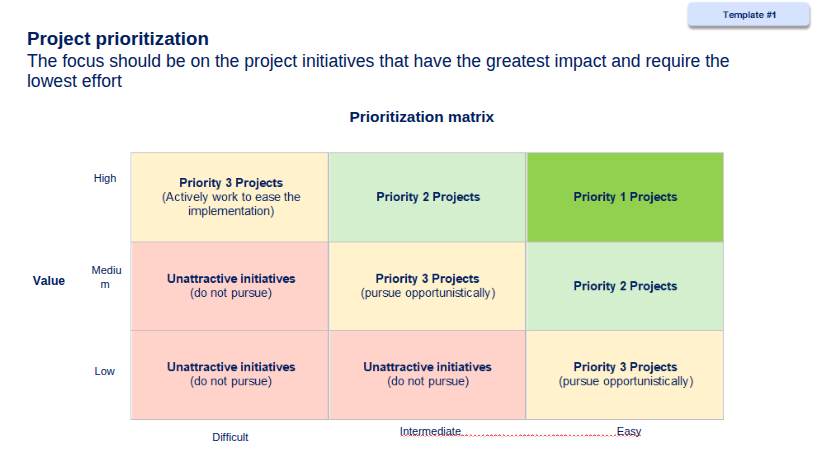The image size is (826, 455).
Task: Click the Medium row label
Action: click(106, 277)
